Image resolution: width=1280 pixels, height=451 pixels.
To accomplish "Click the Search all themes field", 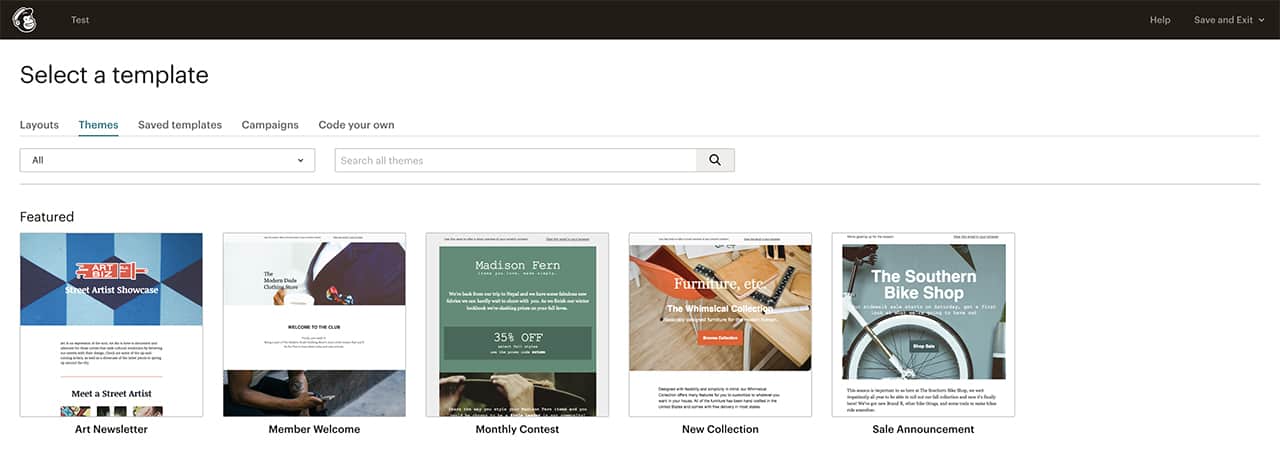I will [x=515, y=160].
